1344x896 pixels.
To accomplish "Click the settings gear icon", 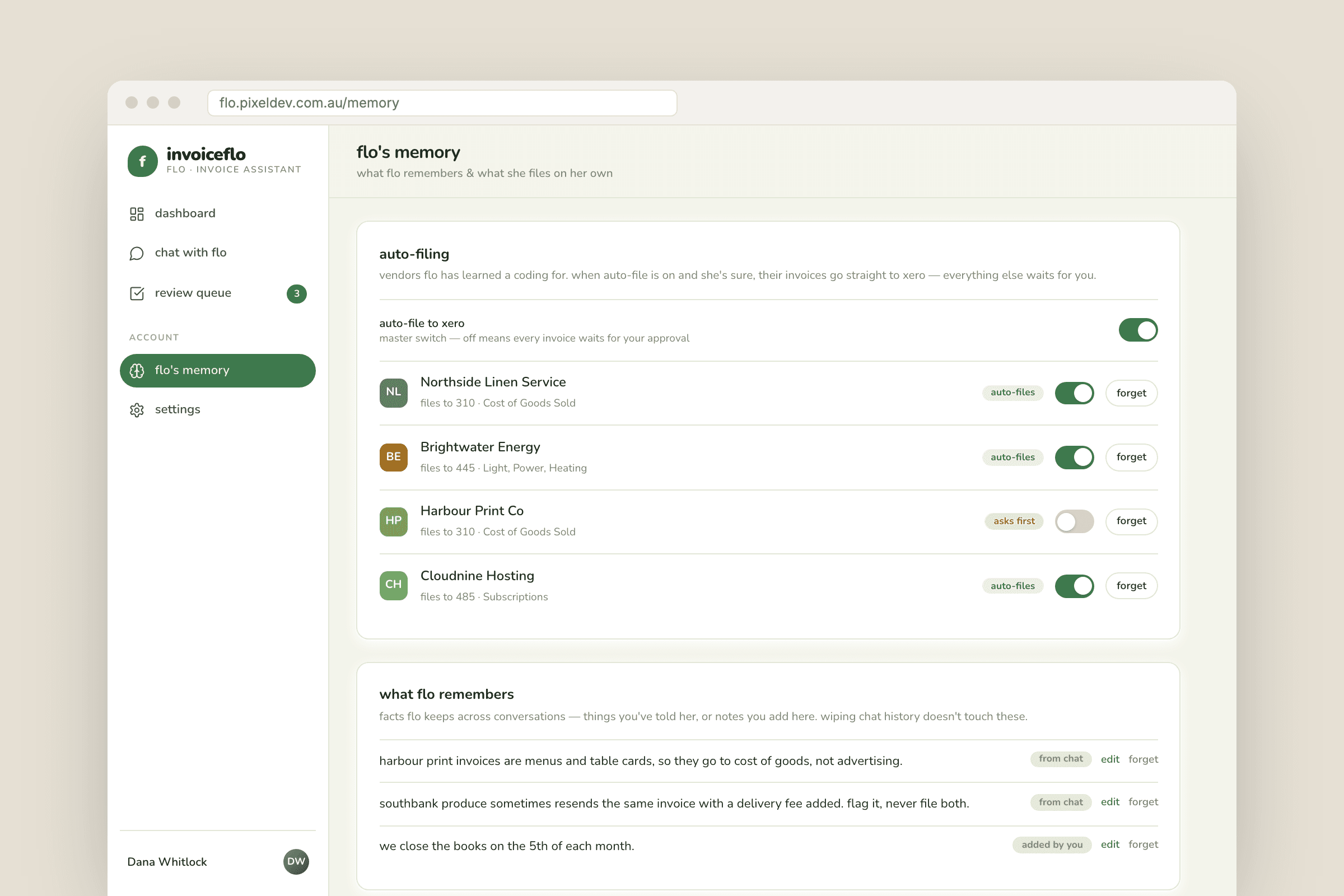I will click(x=137, y=410).
